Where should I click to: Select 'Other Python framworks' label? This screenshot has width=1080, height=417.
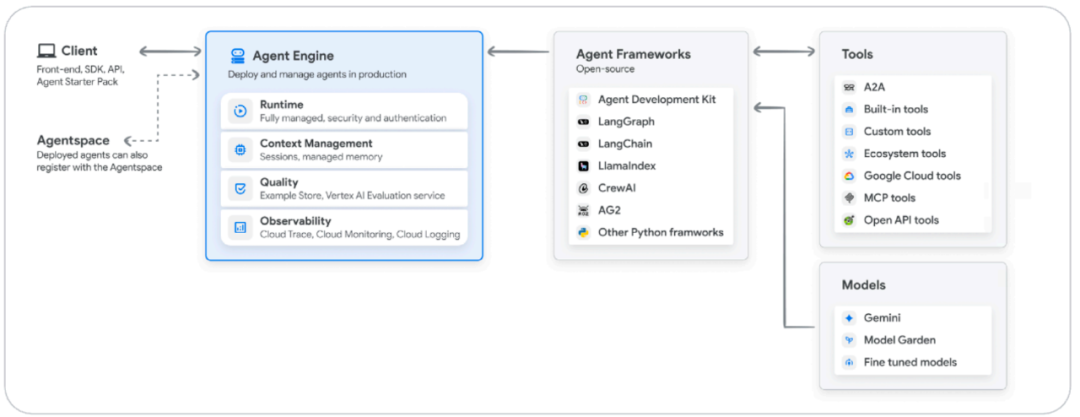point(661,232)
